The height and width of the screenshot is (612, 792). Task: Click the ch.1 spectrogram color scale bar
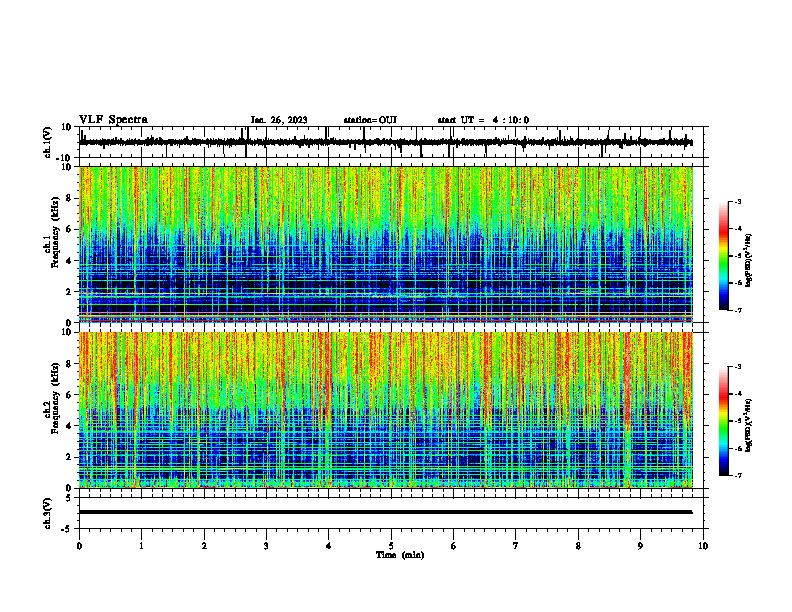[x=724, y=256]
